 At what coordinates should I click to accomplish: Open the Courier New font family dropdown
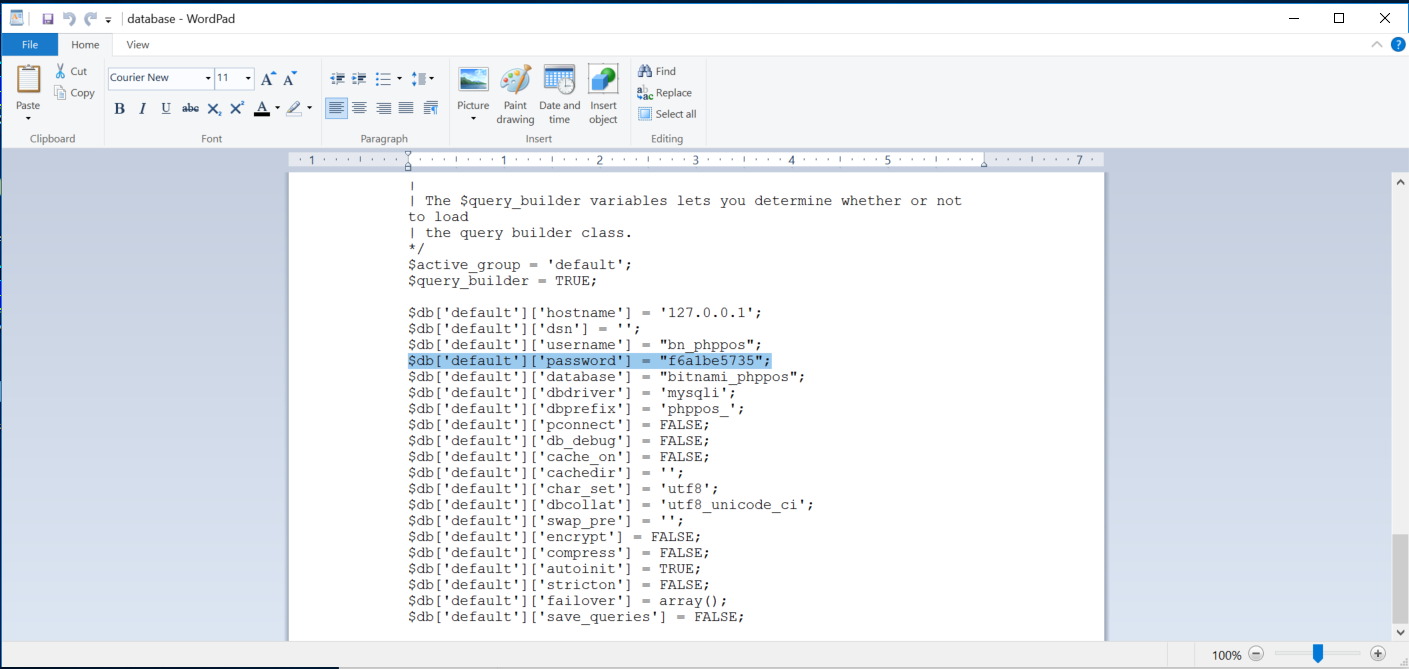(x=208, y=77)
